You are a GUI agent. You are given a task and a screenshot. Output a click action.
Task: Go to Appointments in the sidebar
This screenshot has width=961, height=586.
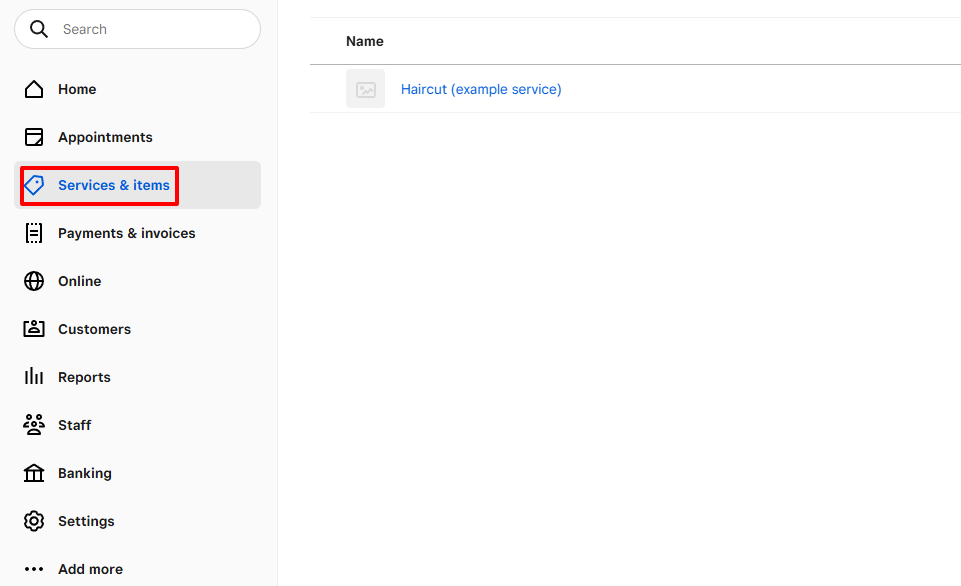(x=105, y=137)
